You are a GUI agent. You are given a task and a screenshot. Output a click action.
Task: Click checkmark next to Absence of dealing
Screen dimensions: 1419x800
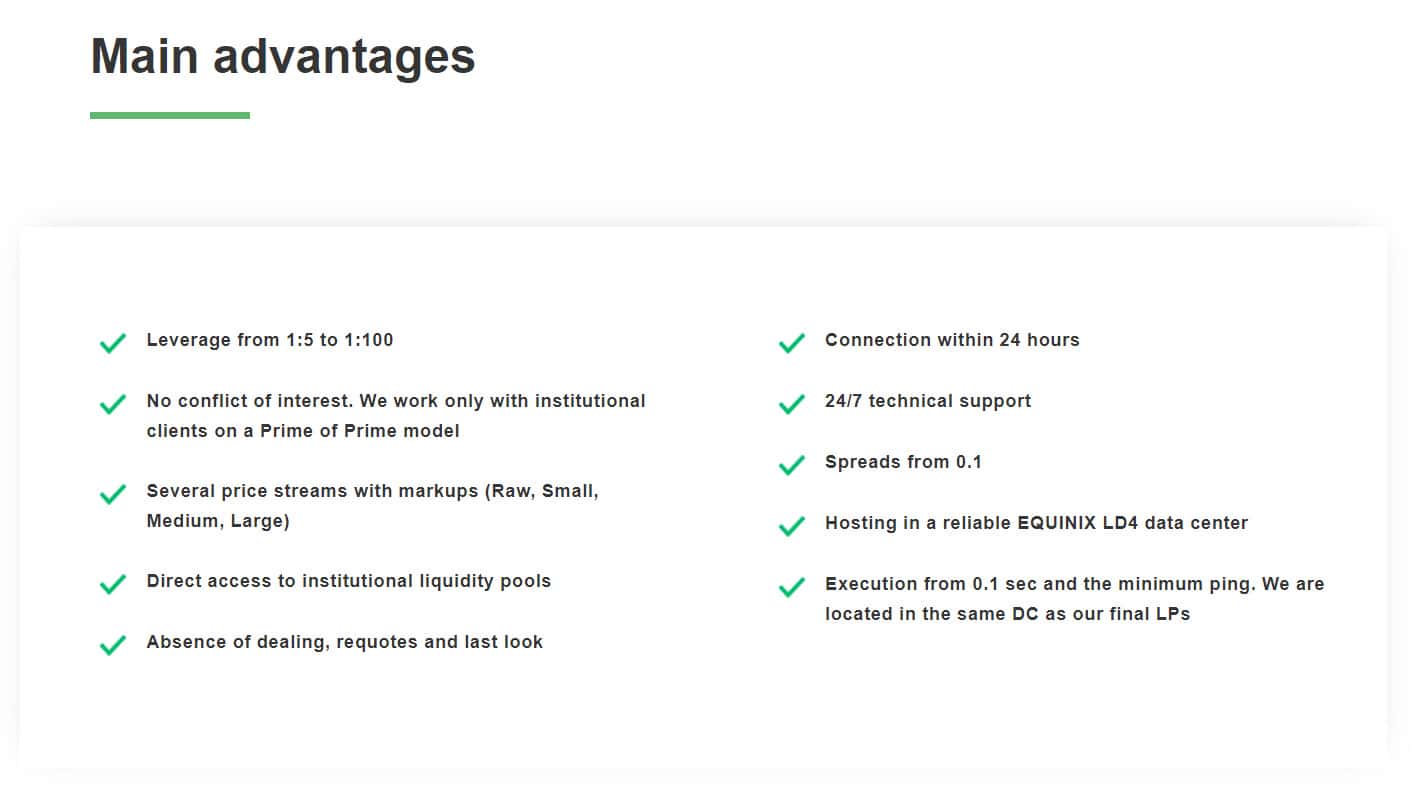[113, 645]
